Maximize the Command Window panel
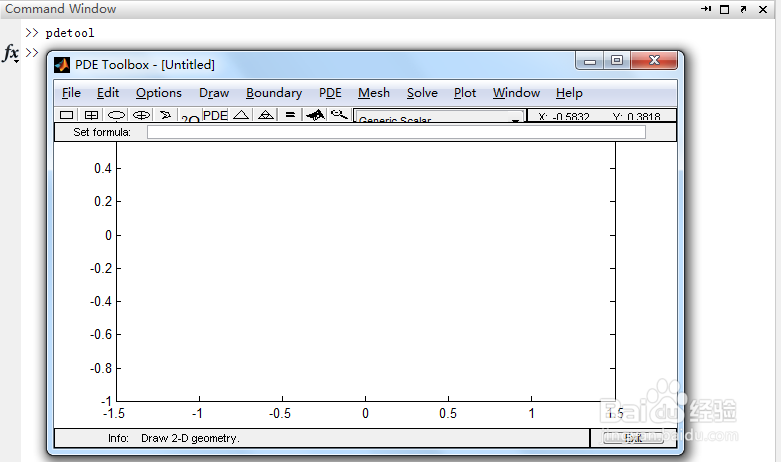 tap(725, 9)
